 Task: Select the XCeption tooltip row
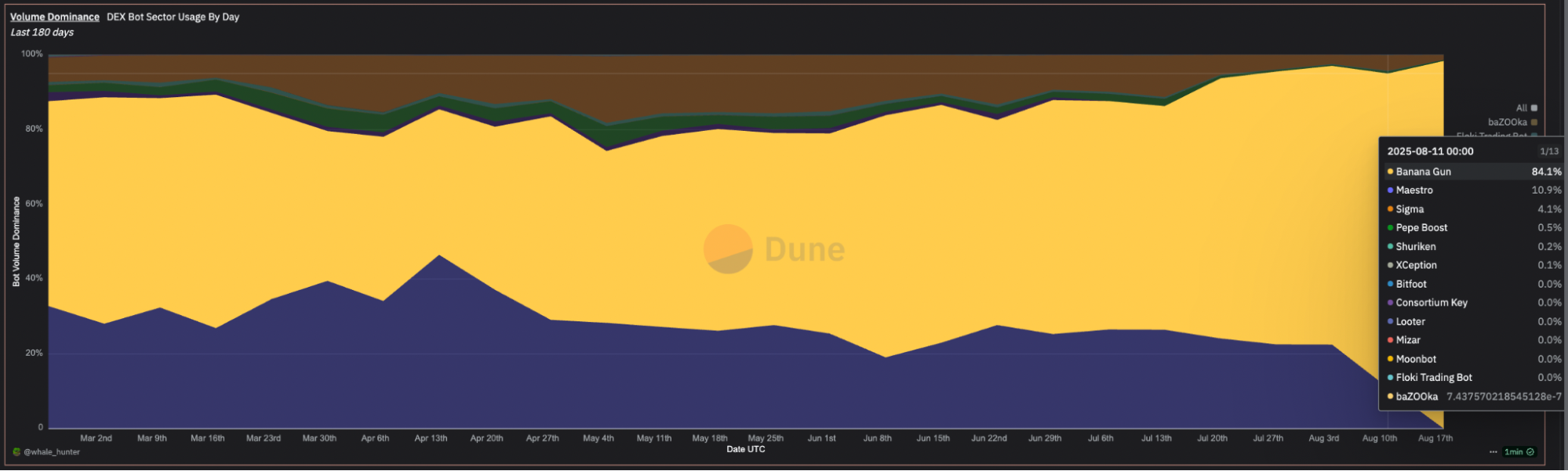(x=1473, y=266)
